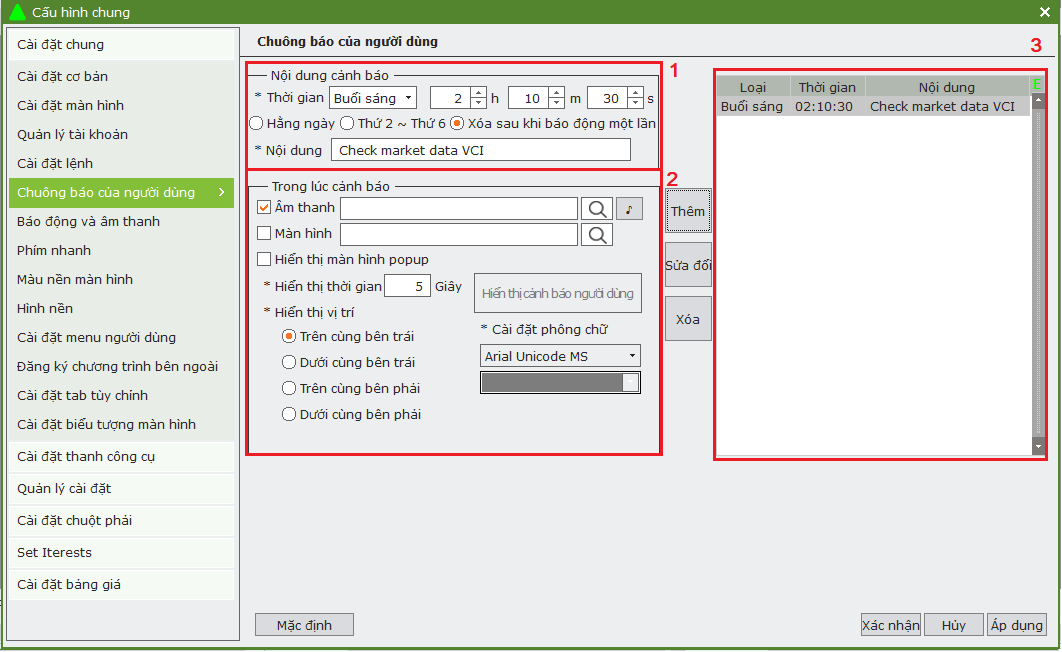Decrease the seconds value with down arrow
The image size is (1062, 652).
(635, 103)
